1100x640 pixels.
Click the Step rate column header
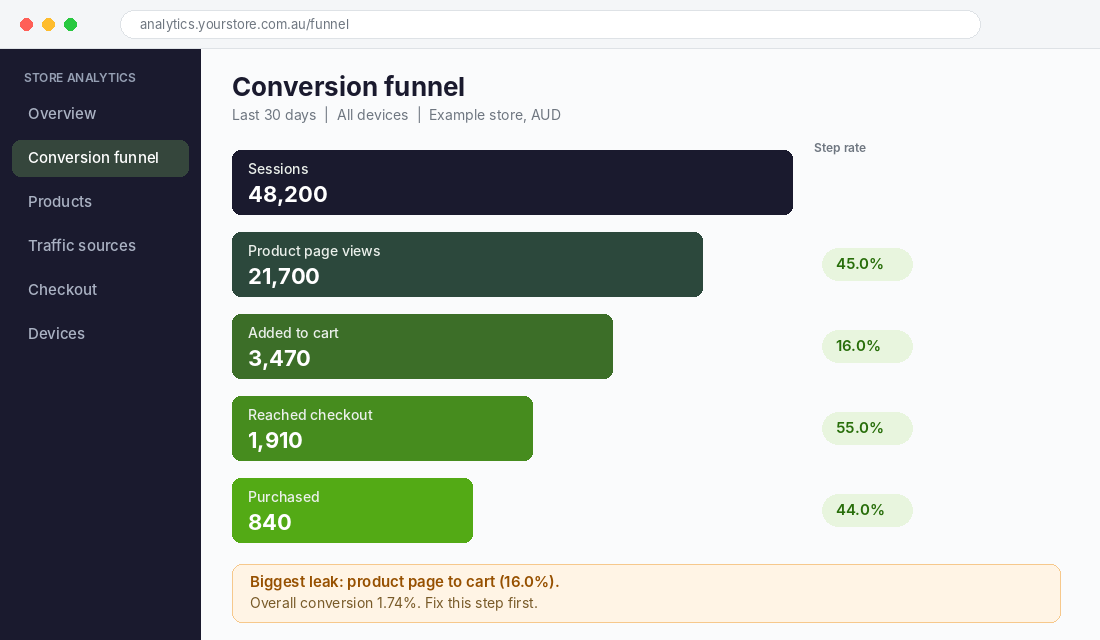[x=840, y=148]
